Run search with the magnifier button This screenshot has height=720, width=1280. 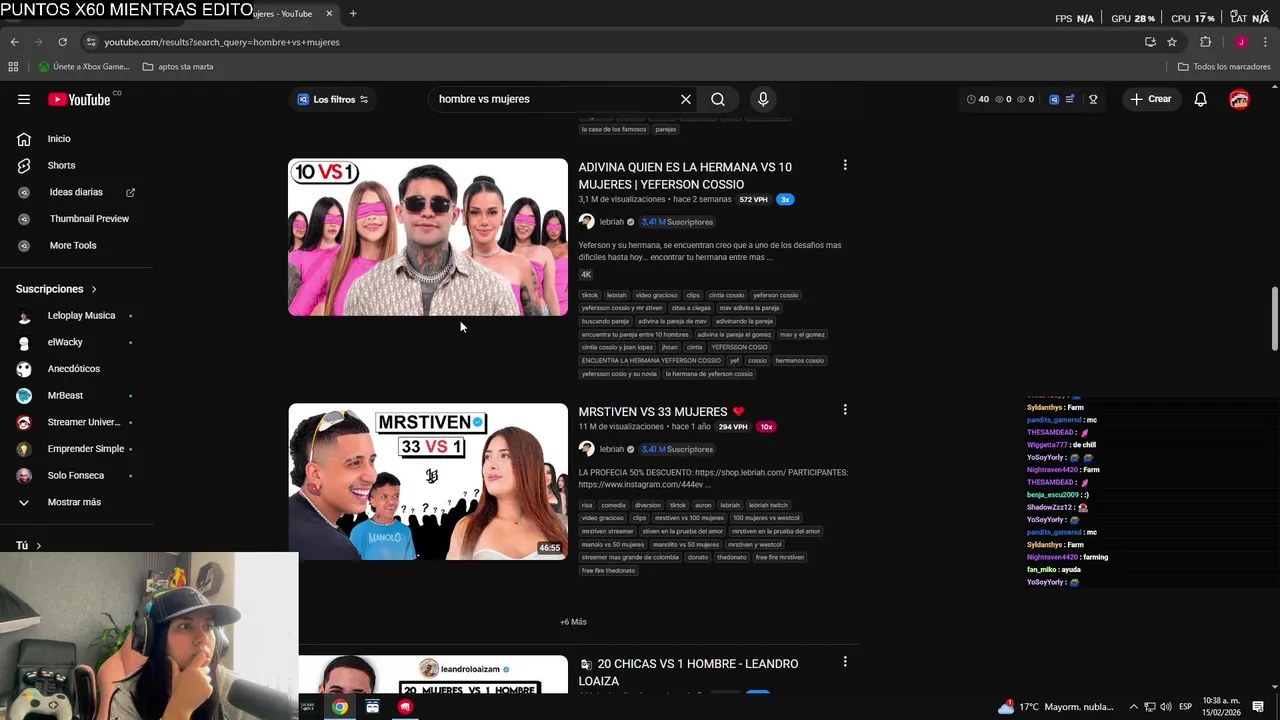tap(718, 99)
